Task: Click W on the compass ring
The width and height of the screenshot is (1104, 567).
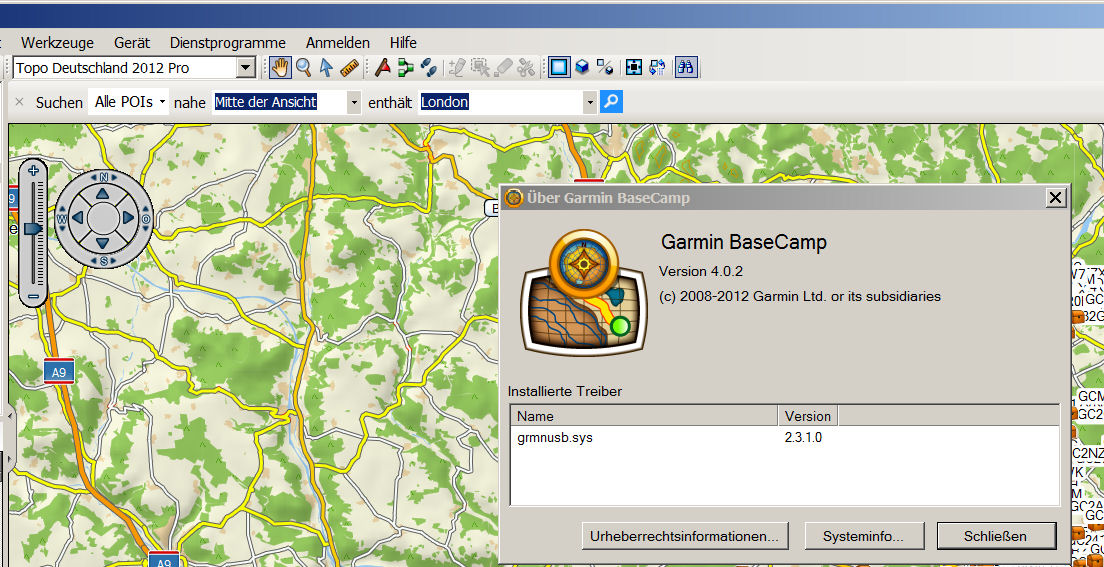Action: 61,219
